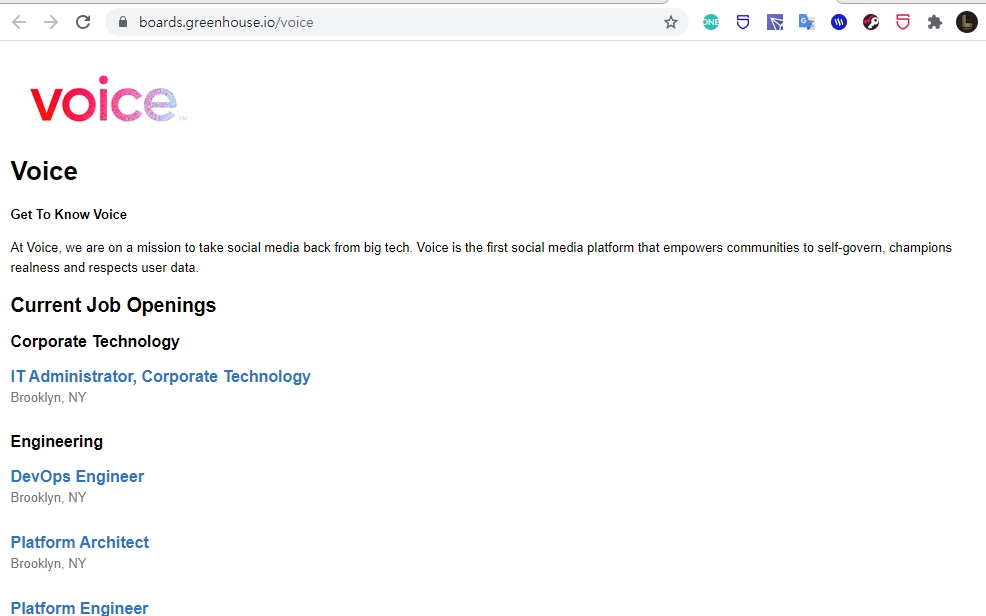Viewport: 986px width, 616px height.
Task: Click the Brooklyn, NY location under IT Administrator
Action: click(48, 397)
